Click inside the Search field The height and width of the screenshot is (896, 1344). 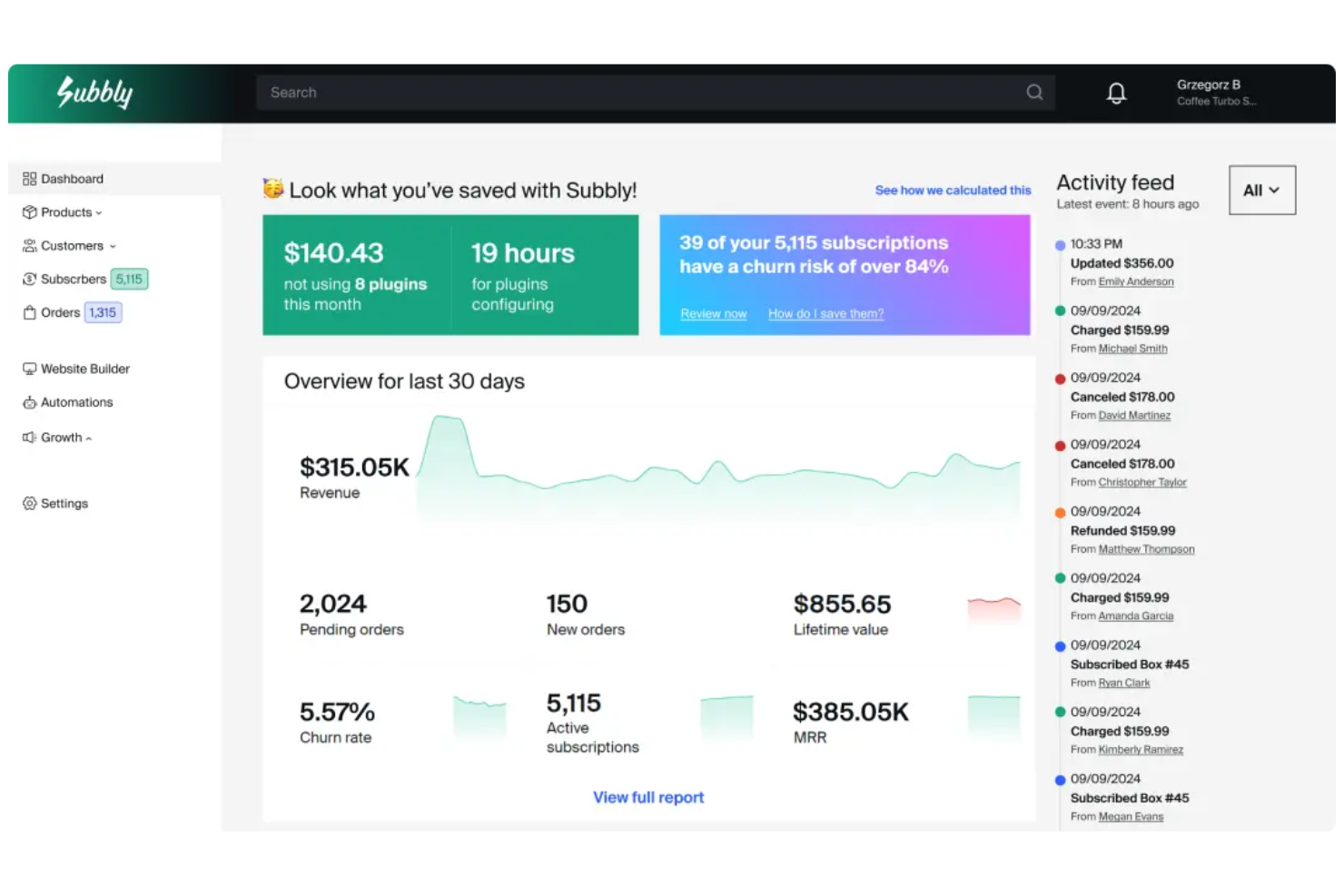(x=545, y=92)
